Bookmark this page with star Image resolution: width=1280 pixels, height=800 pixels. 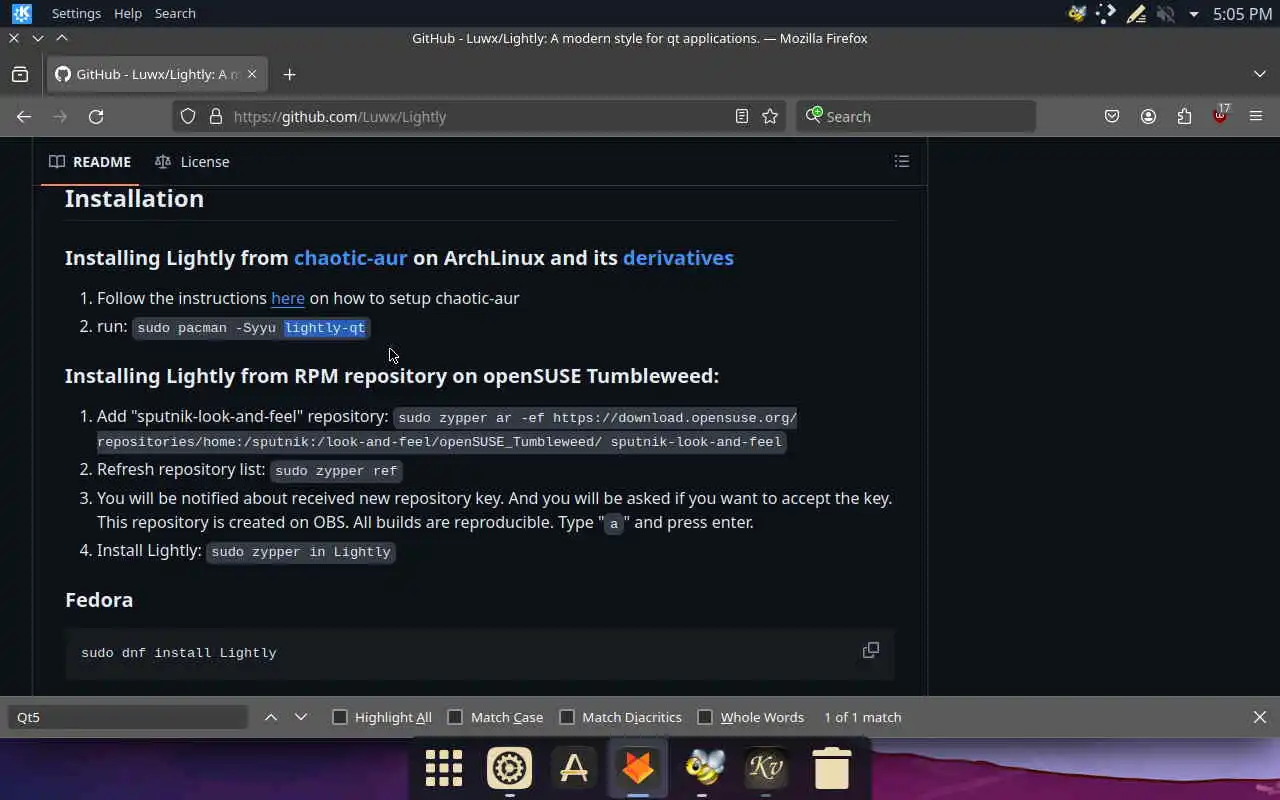770,116
